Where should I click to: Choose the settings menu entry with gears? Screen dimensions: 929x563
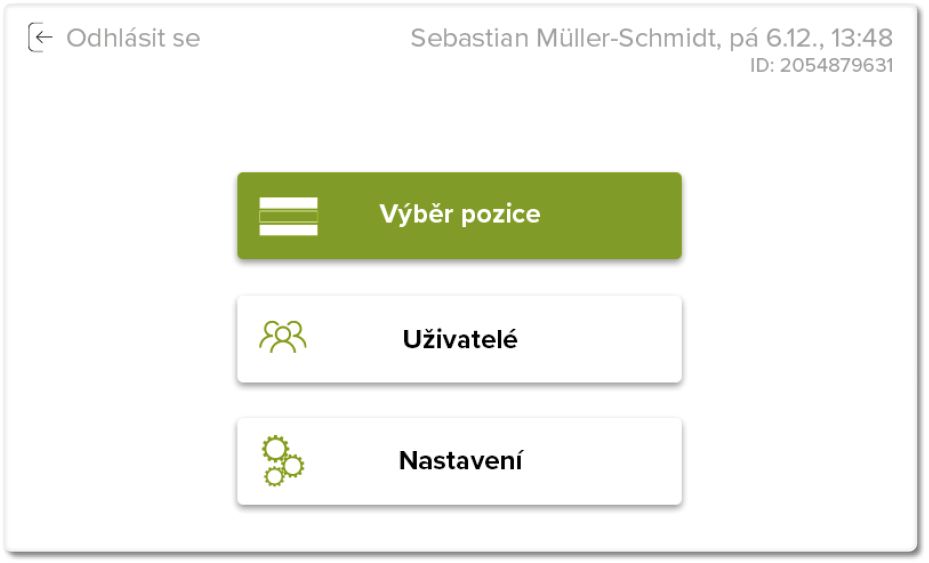pos(459,461)
